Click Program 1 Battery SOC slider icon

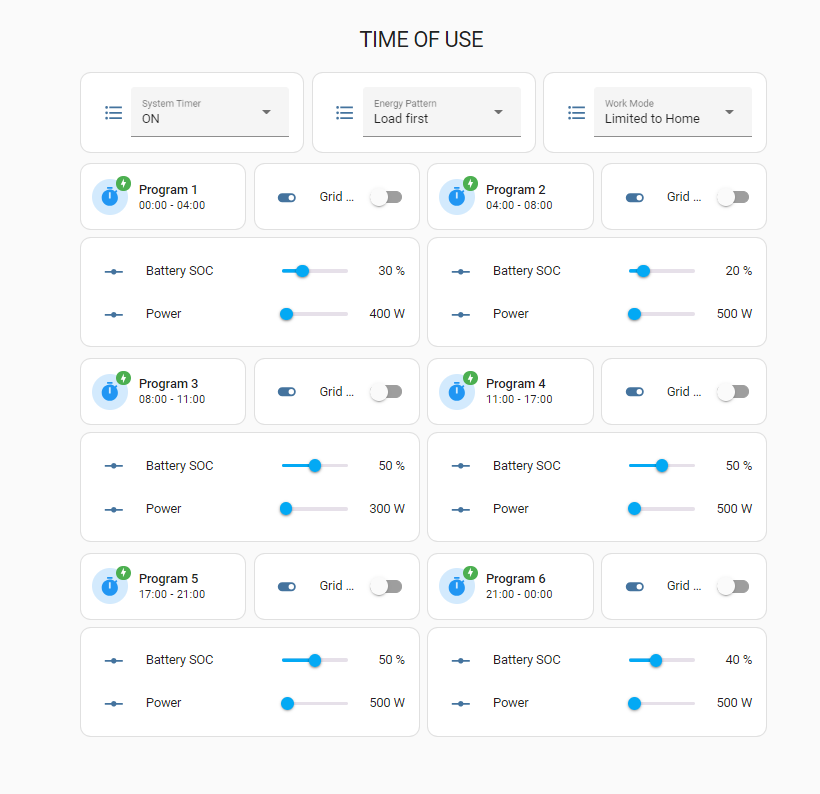114,271
